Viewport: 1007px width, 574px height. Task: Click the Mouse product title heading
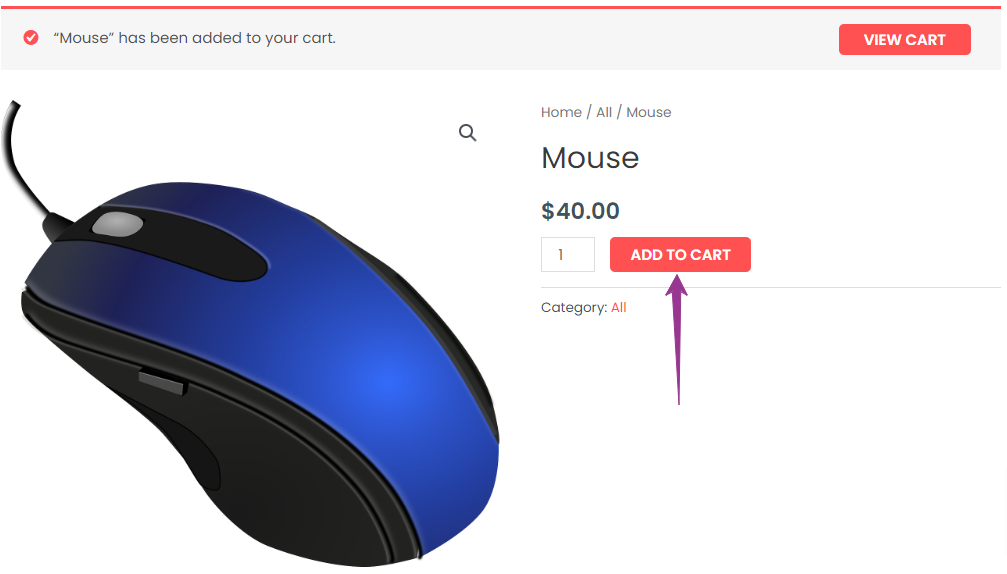coord(590,158)
